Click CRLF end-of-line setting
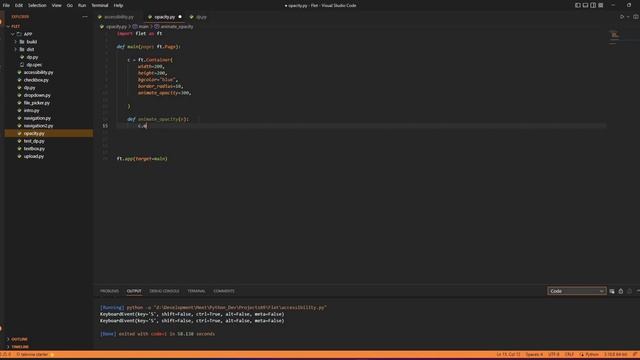Image resolution: width=640 pixels, height=360 pixels. pos(569,355)
